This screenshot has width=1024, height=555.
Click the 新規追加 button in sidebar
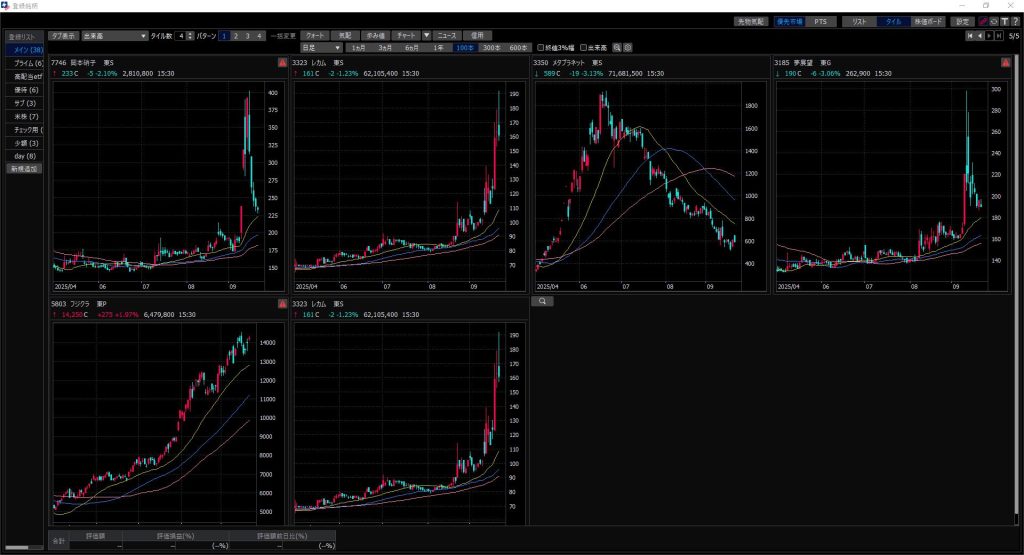pos(25,169)
